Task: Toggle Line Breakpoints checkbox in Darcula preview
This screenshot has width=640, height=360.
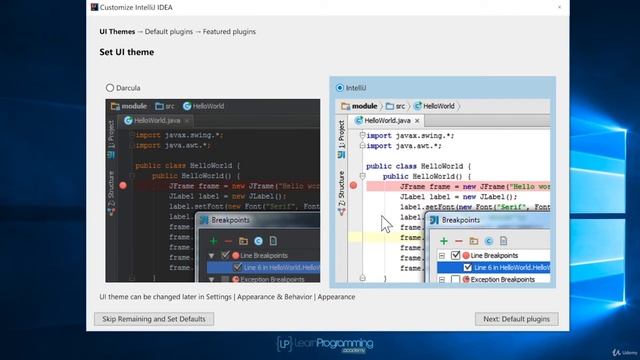Action: pyautogui.click(x=225, y=255)
